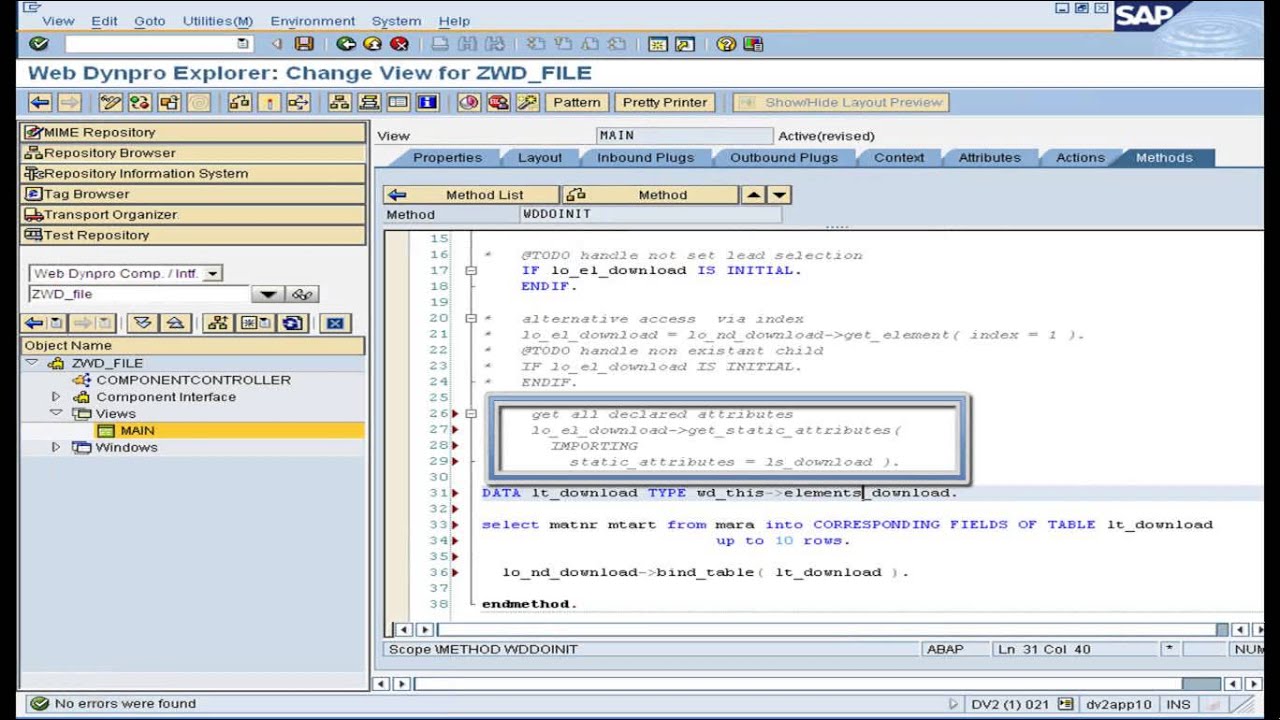Click the Customize Local Layout icon

click(x=753, y=44)
